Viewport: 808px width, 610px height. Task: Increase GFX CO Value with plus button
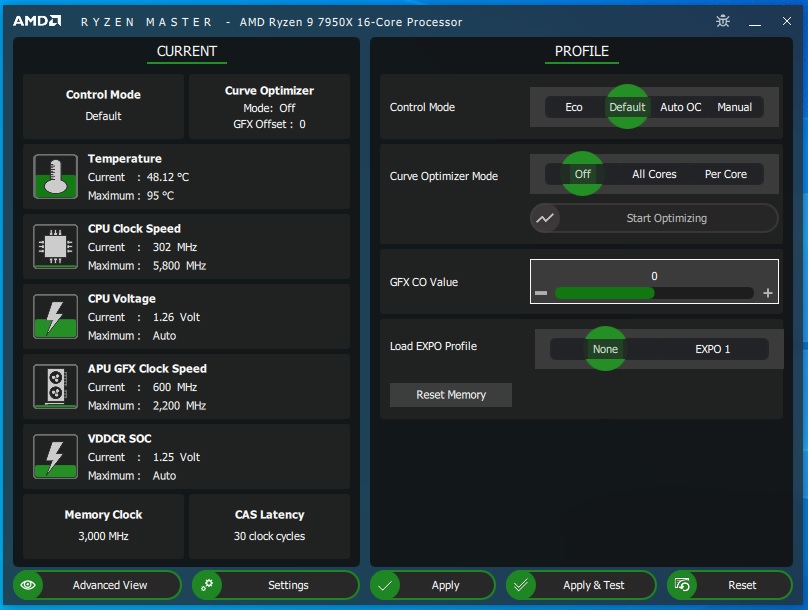click(x=768, y=293)
